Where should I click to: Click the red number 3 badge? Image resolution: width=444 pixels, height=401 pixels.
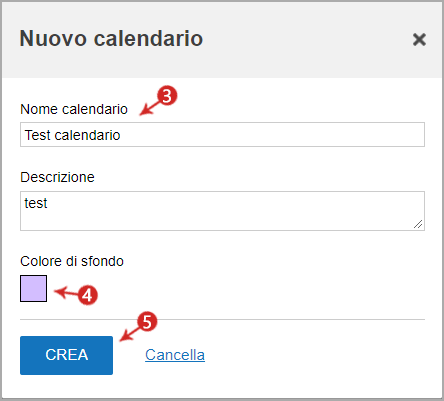tap(167, 96)
